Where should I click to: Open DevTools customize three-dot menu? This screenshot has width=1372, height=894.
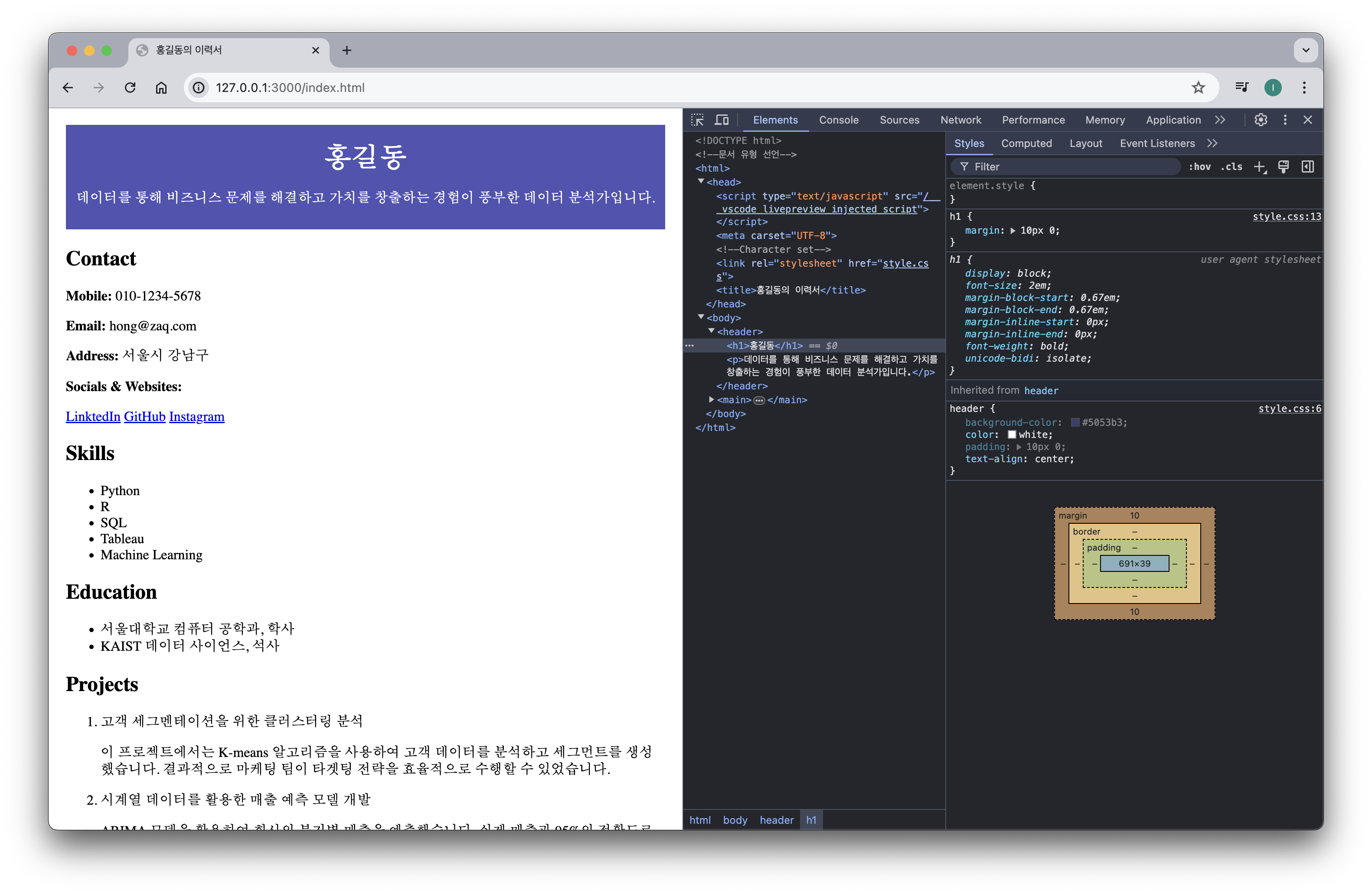pos(1285,120)
